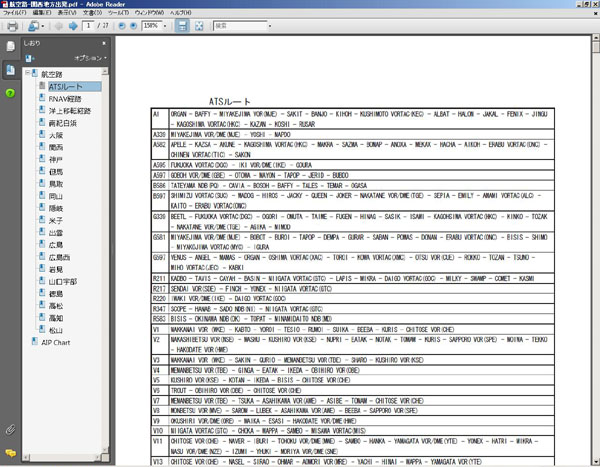
Task: Zoom out using the minus circle button
Action: coord(122,26)
